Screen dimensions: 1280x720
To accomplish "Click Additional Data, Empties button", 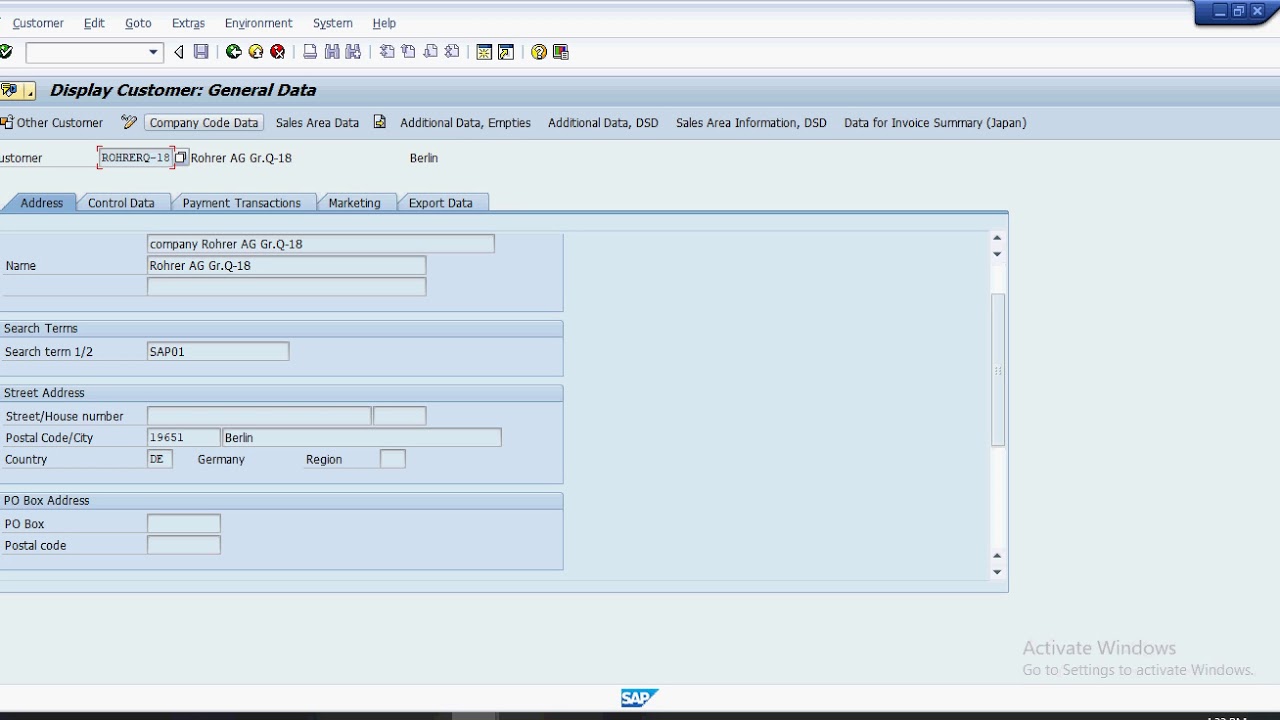I will click(x=465, y=123).
